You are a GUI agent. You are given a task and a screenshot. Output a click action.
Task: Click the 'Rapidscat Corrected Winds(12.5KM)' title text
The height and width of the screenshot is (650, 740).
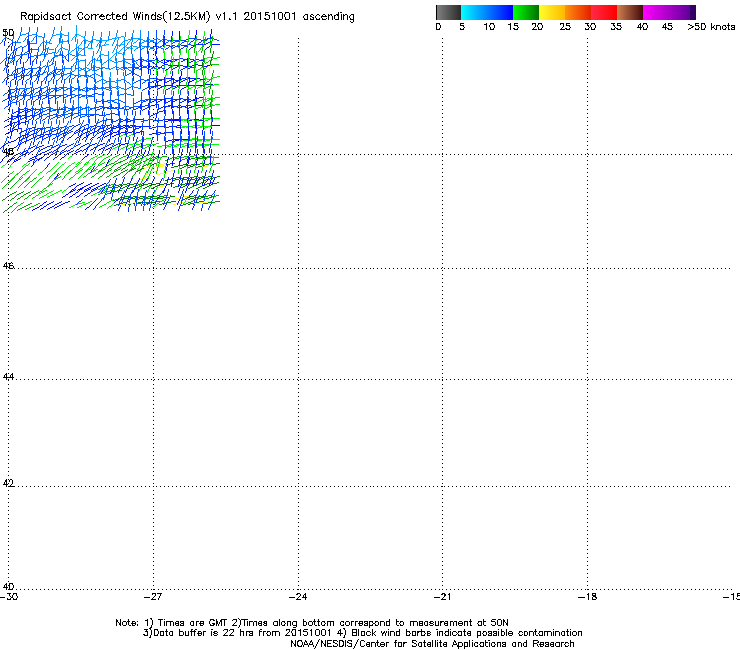coord(115,17)
